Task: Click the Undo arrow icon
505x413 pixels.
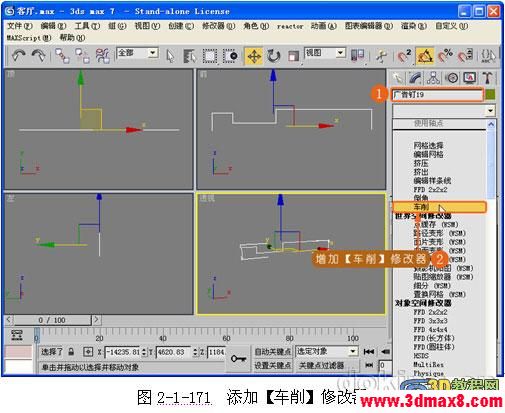Action: tap(18, 56)
